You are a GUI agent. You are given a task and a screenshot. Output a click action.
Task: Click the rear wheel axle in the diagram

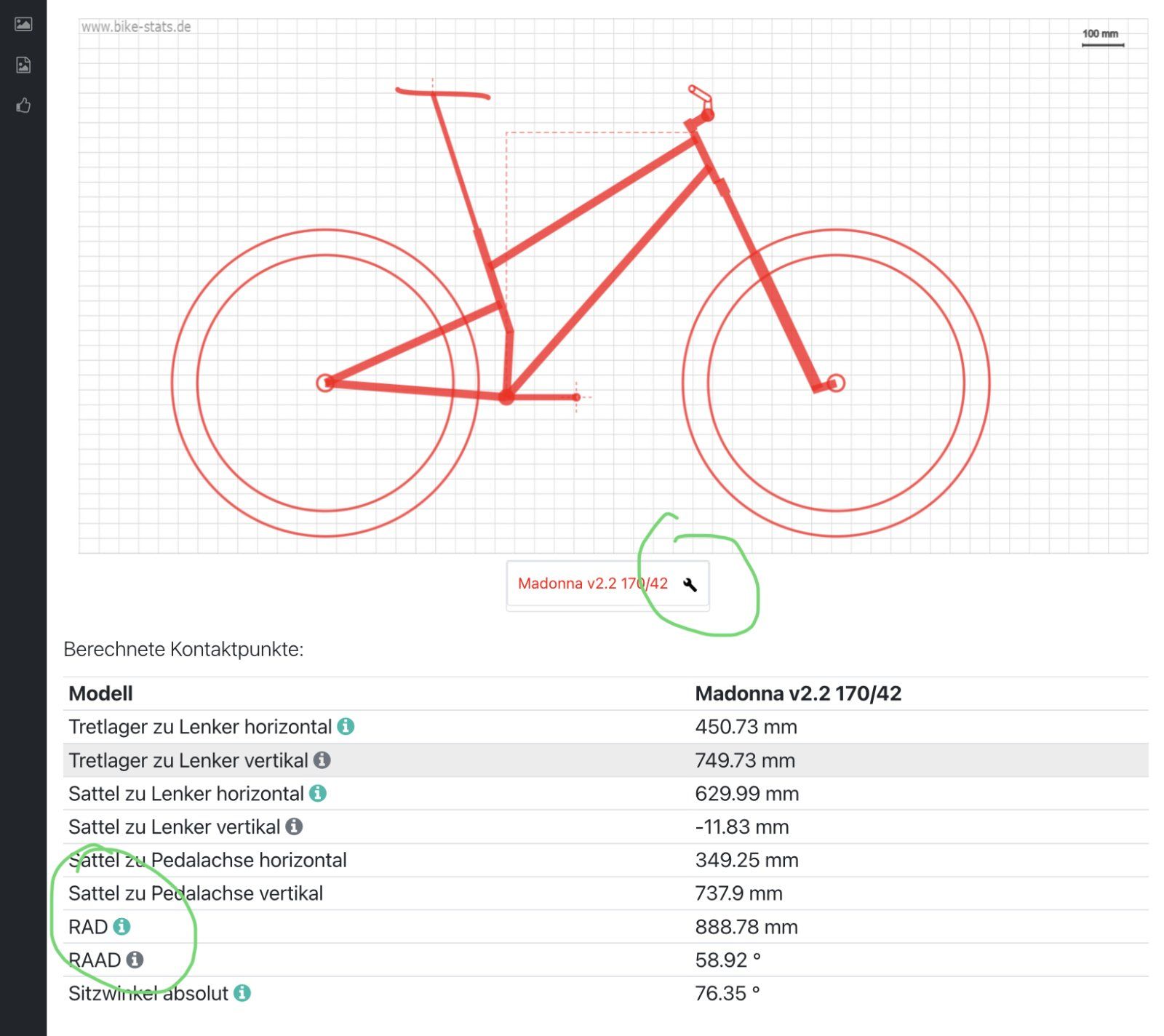coord(325,383)
